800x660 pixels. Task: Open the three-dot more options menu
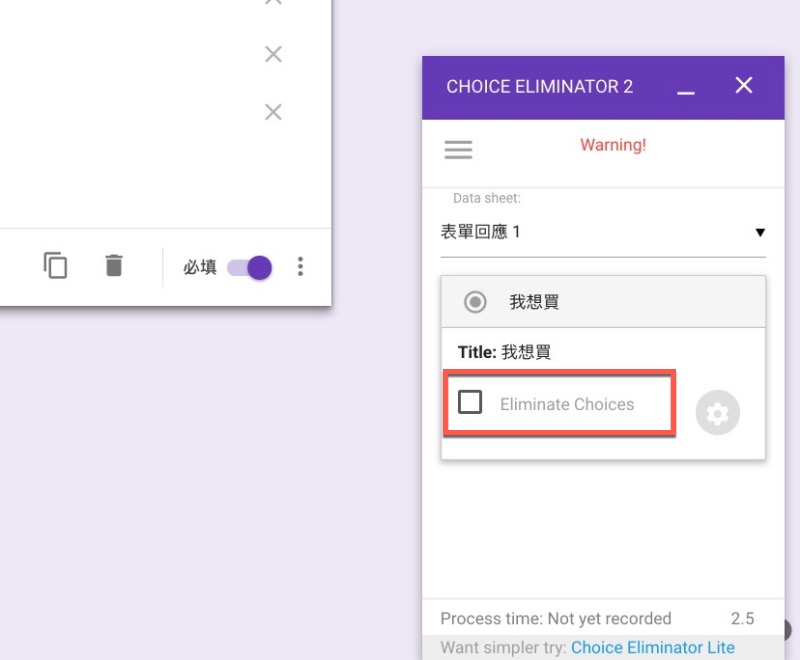coord(300,266)
